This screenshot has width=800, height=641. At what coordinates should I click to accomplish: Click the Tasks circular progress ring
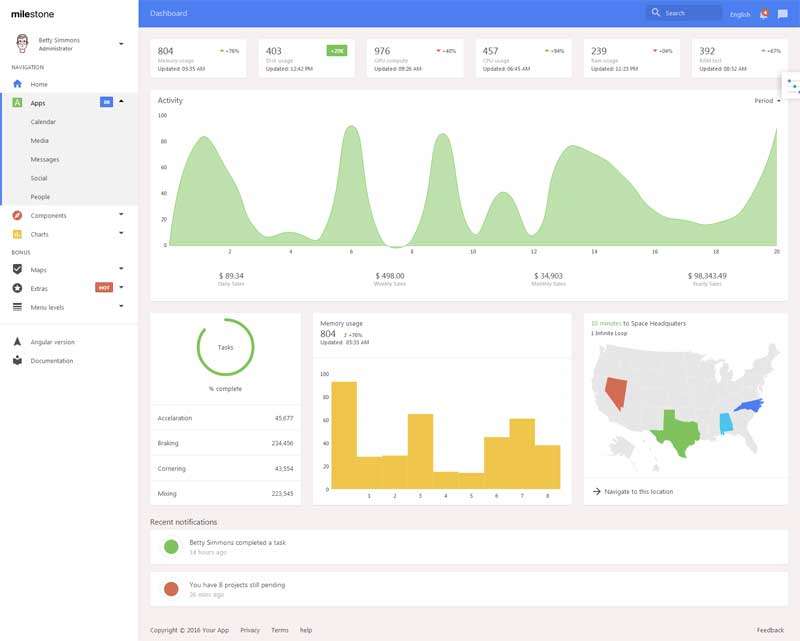pyautogui.click(x=225, y=347)
